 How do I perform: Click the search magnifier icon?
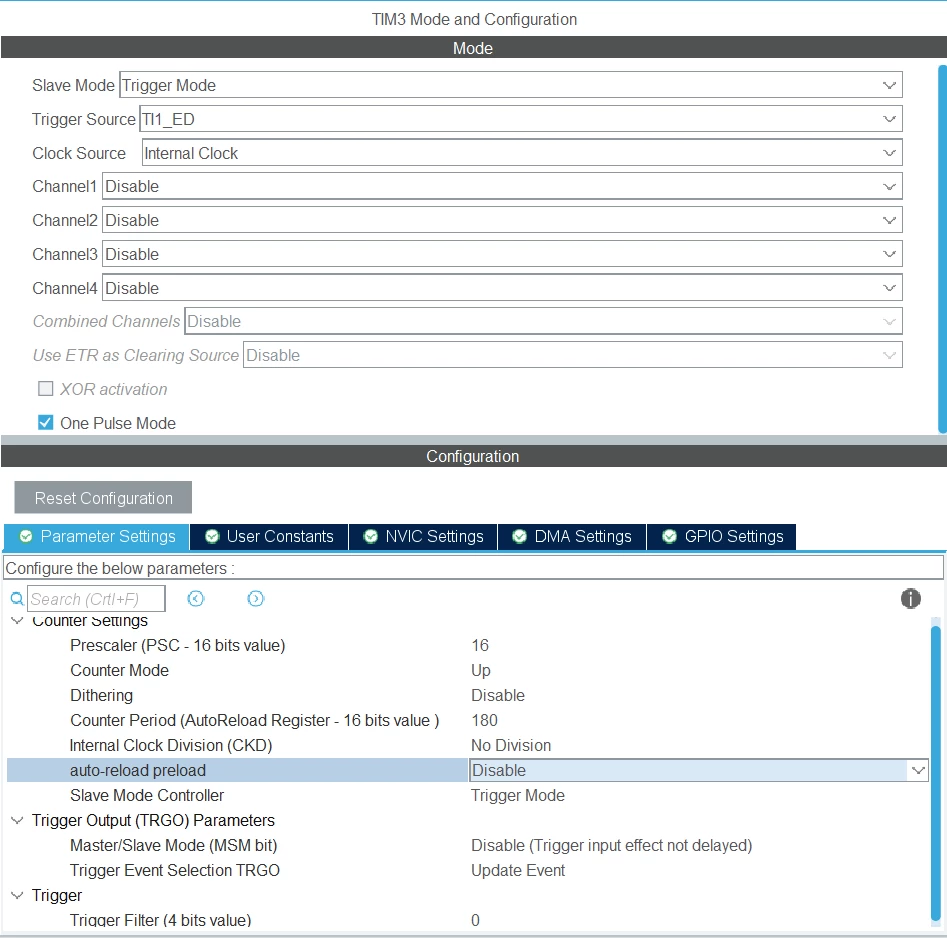[17, 599]
